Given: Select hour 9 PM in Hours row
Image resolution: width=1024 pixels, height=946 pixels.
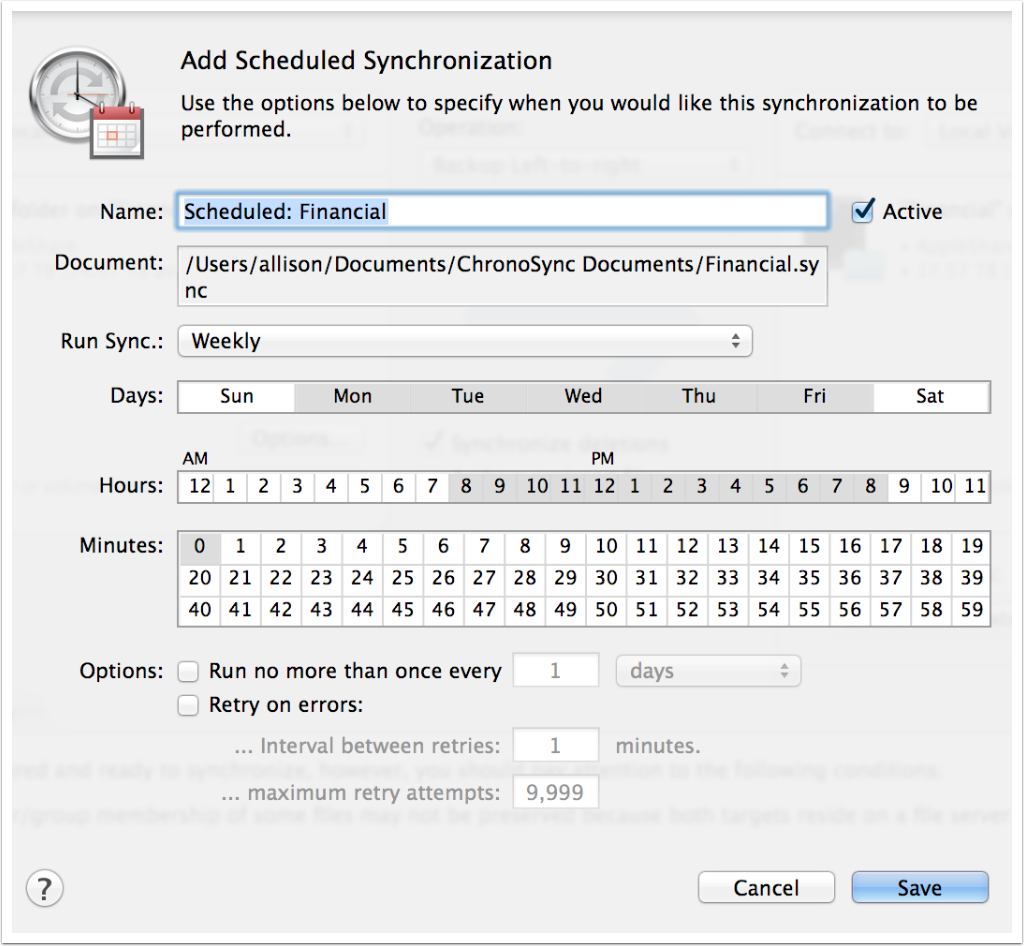Looking at the screenshot, I should pyautogui.click(x=904, y=487).
